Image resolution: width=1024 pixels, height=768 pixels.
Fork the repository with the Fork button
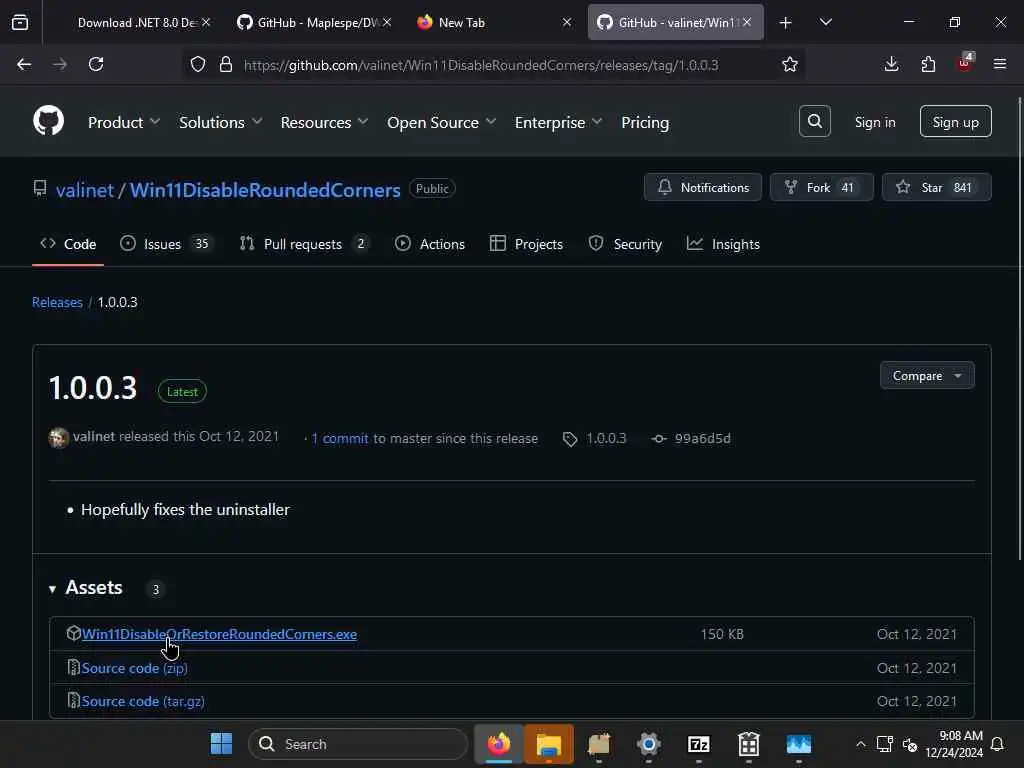coord(822,187)
